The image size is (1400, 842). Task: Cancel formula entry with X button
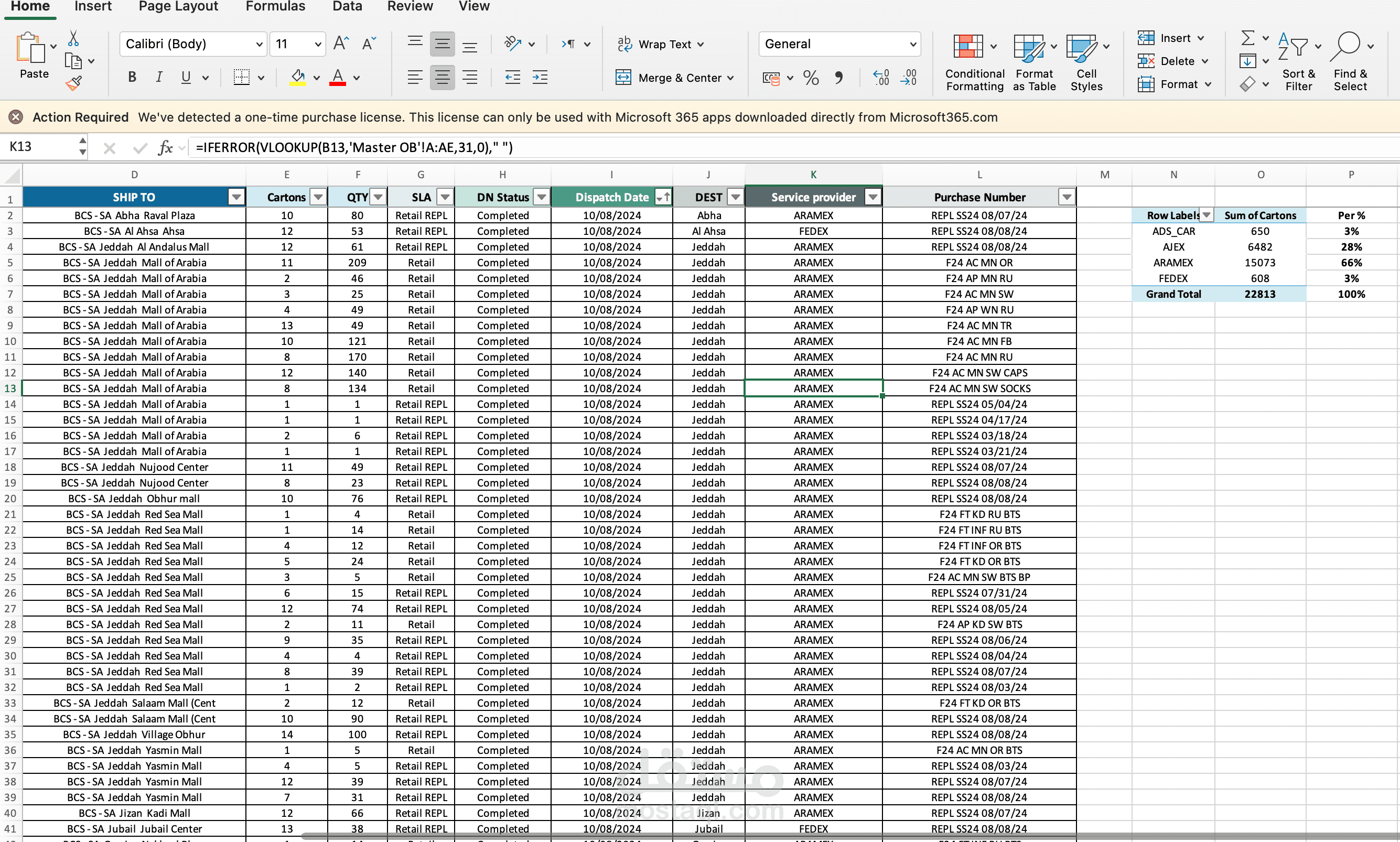coord(110,148)
